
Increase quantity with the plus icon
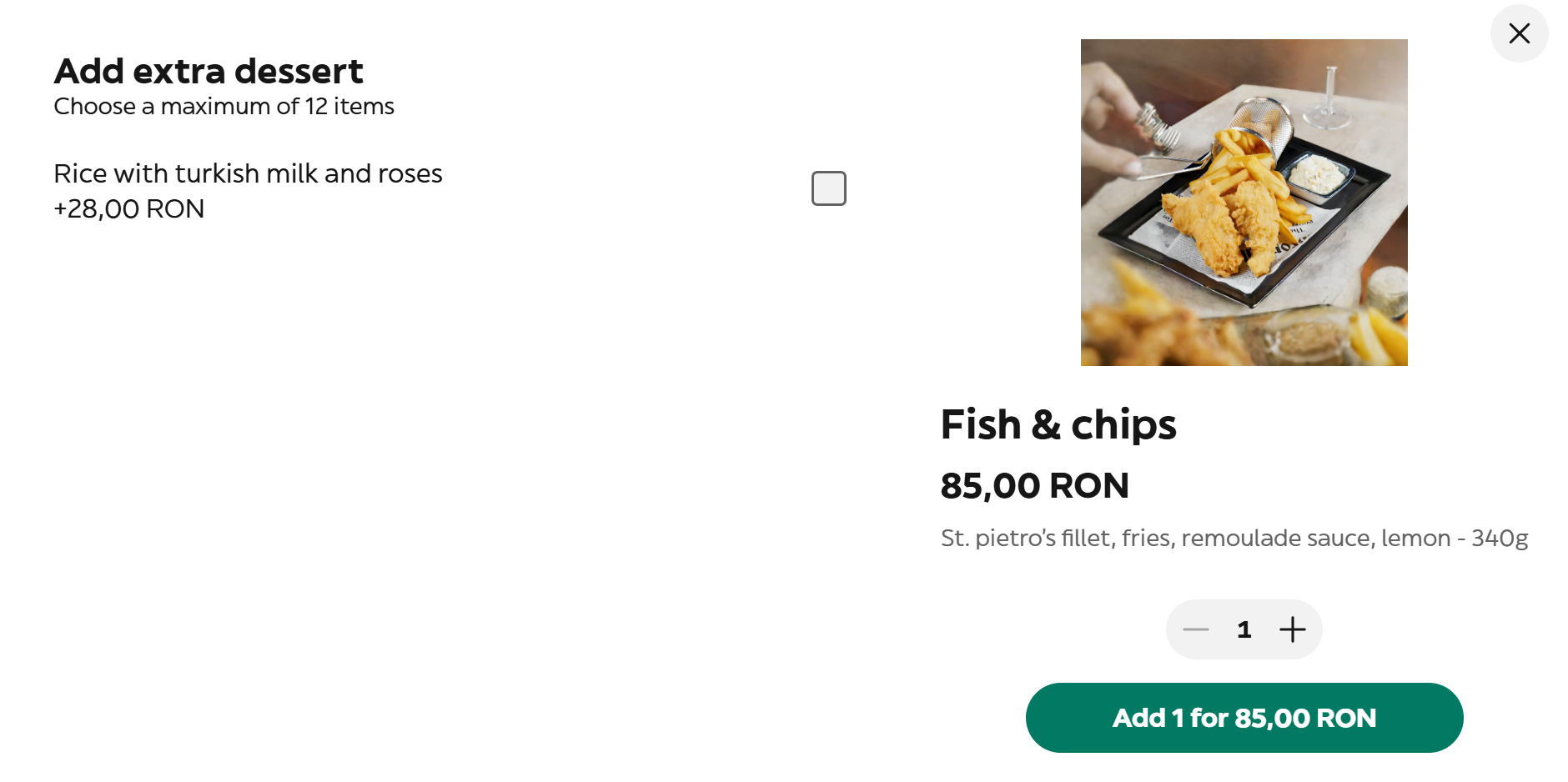pos(1292,629)
